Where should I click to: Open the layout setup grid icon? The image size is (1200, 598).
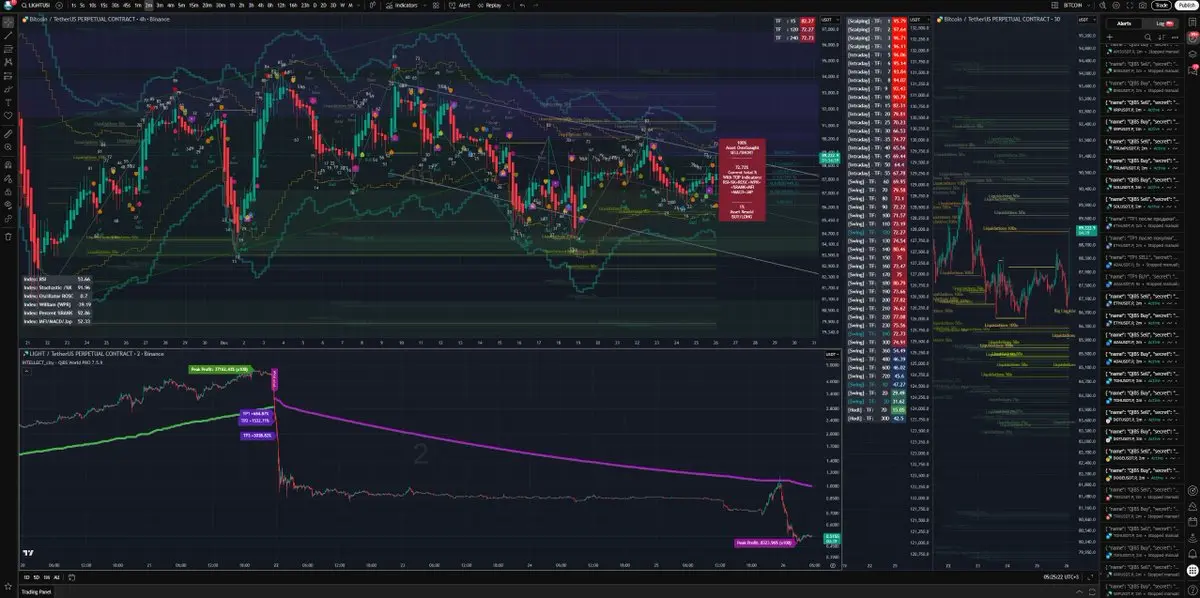(x=1054, y=5)
